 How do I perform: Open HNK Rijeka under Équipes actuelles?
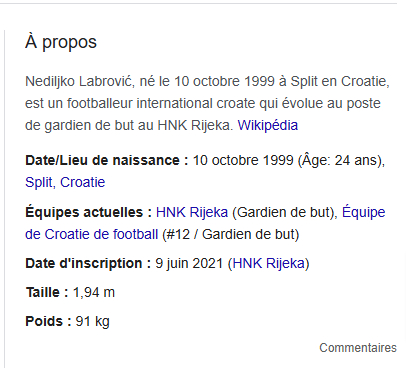192,212
